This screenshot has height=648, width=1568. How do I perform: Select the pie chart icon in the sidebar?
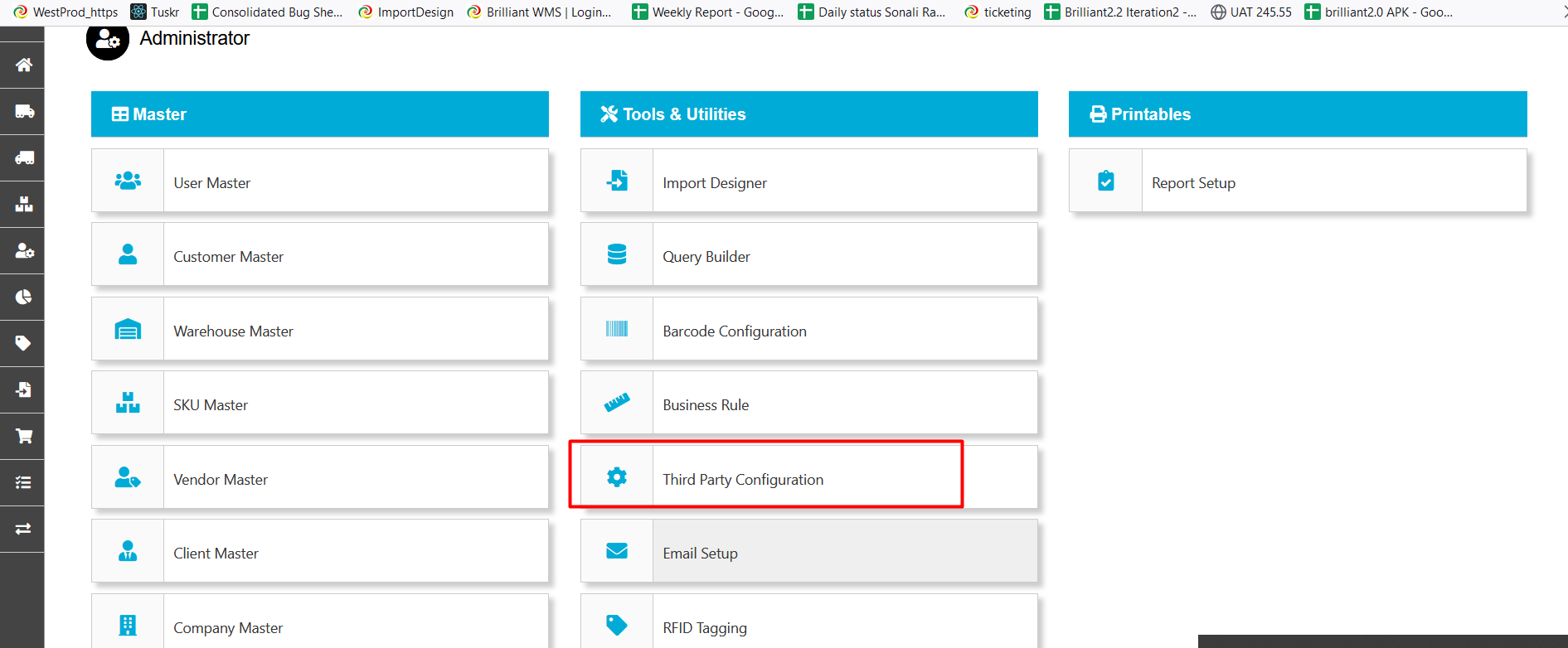coord(23,297)
